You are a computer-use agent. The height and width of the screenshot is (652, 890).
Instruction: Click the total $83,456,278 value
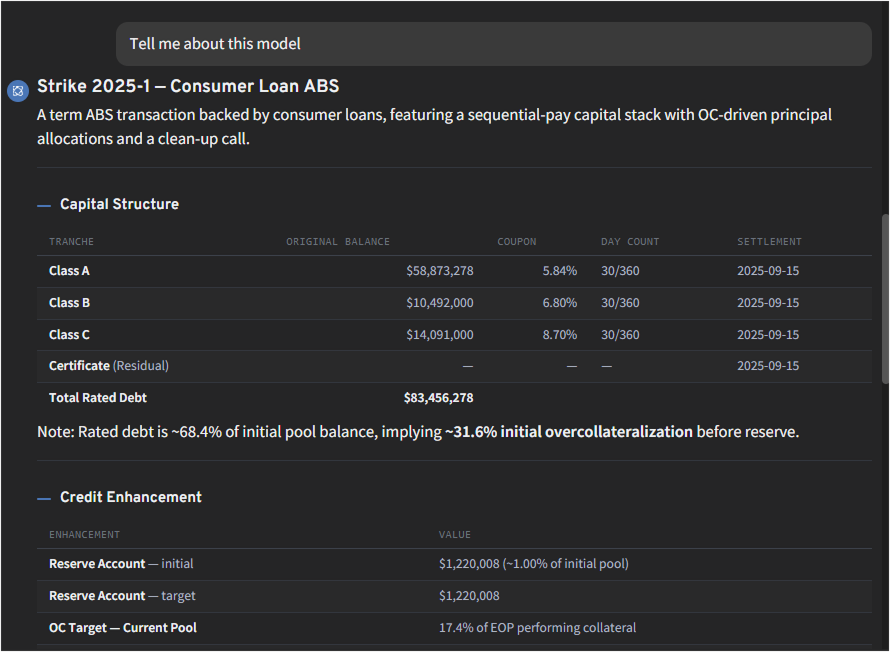click(439, 398)
